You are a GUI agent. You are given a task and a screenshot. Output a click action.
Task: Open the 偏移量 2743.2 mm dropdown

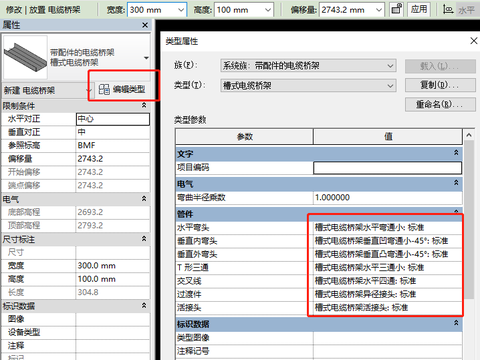click(x=379, y=10)
